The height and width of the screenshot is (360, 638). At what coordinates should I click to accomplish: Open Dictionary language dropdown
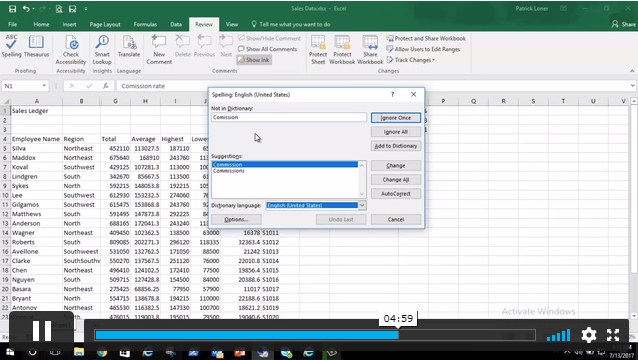[x=362, y=205]
